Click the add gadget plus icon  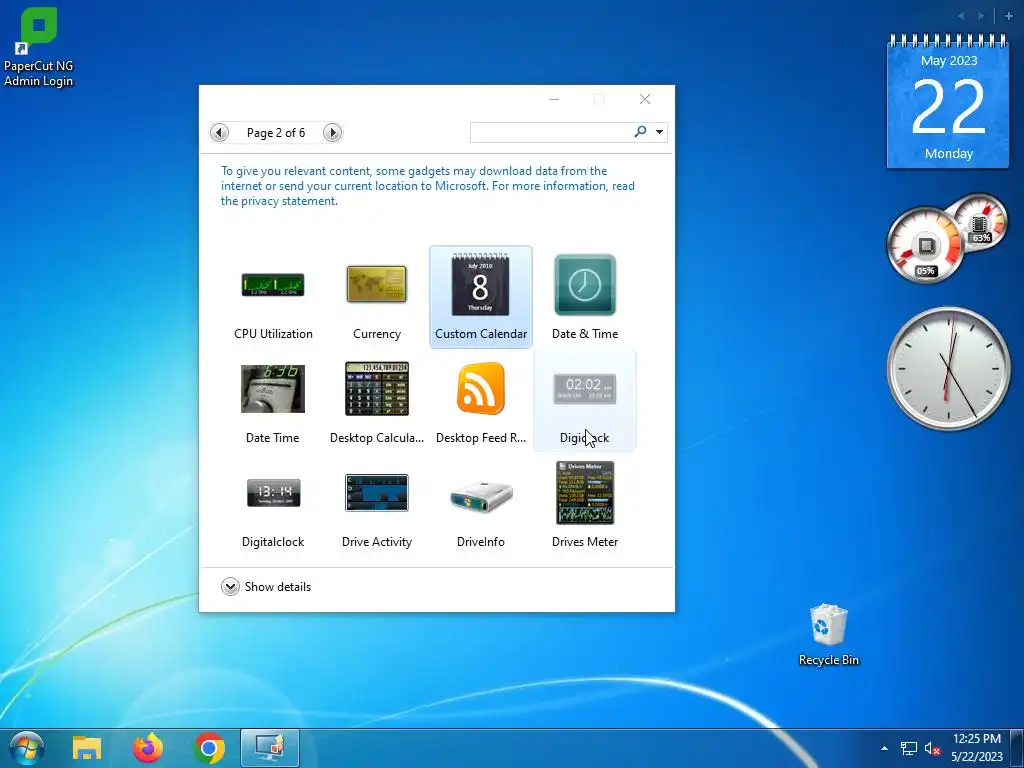[x=1009, y=16]
